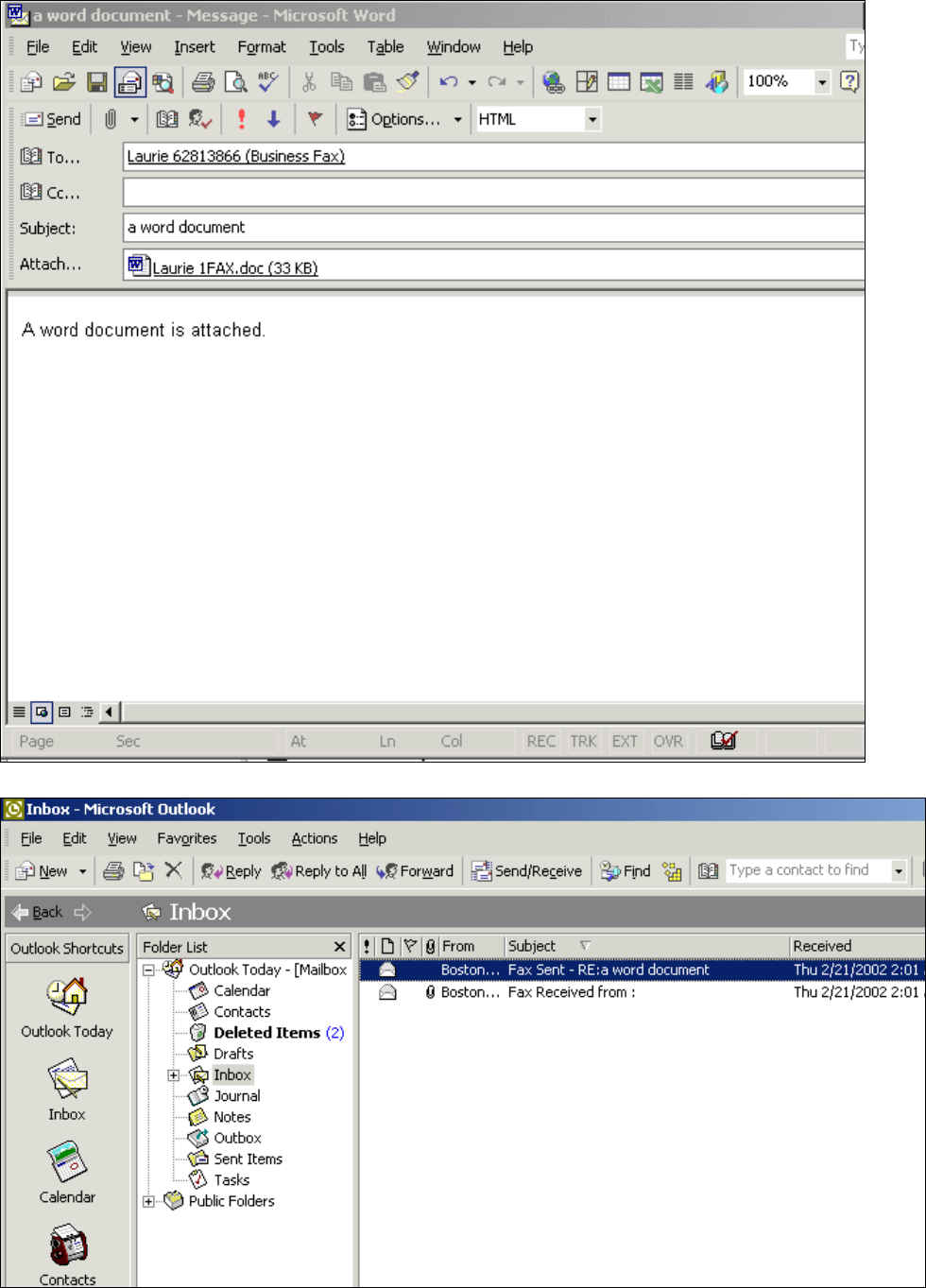Click Reply to All in Outlook toolbar
Viewport: 926px width, 1288px height.
tap(318, 871)
